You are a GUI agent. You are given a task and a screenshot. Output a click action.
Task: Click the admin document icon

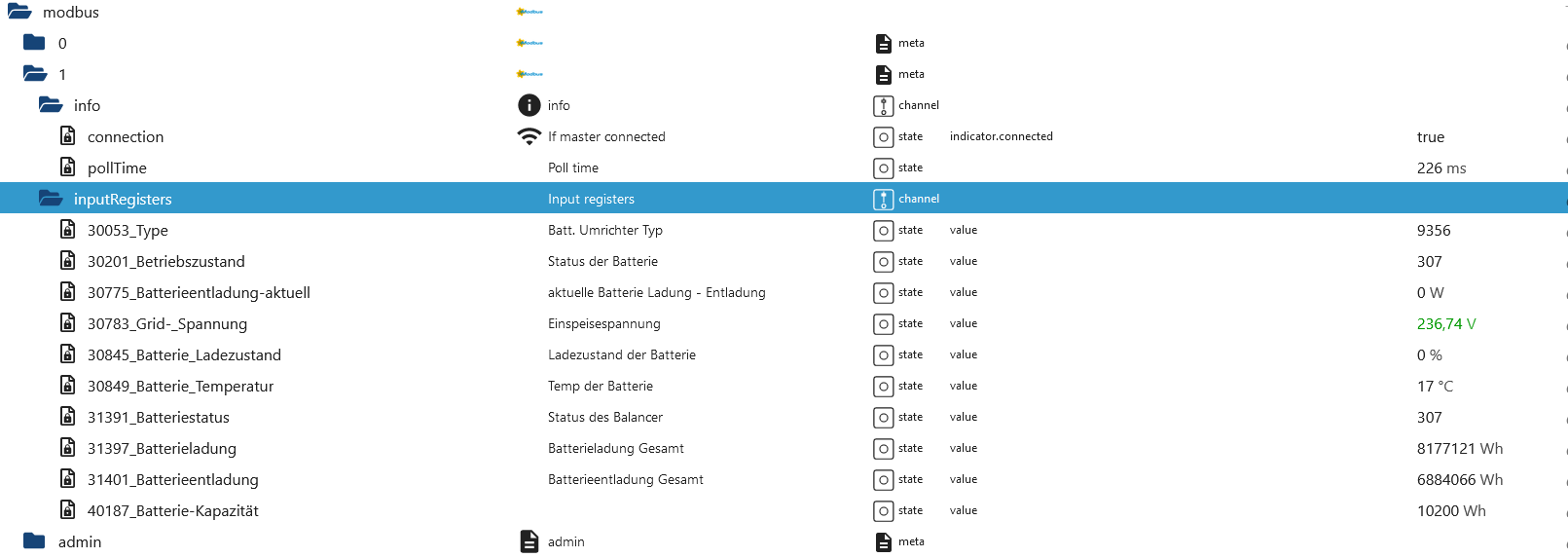(529, 541)
